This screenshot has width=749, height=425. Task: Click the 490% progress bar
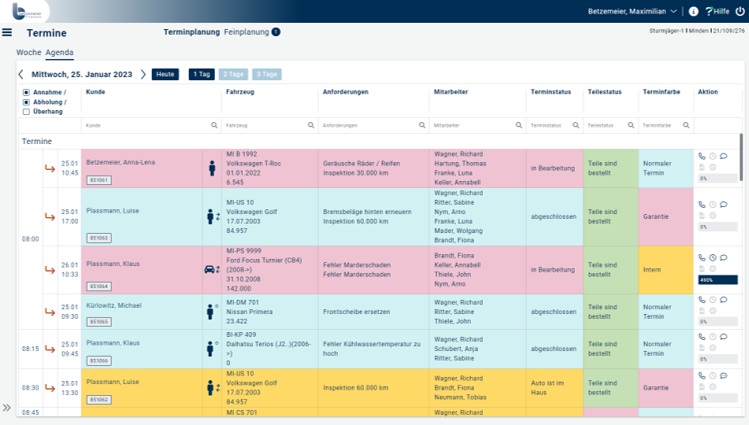[718, 280]
